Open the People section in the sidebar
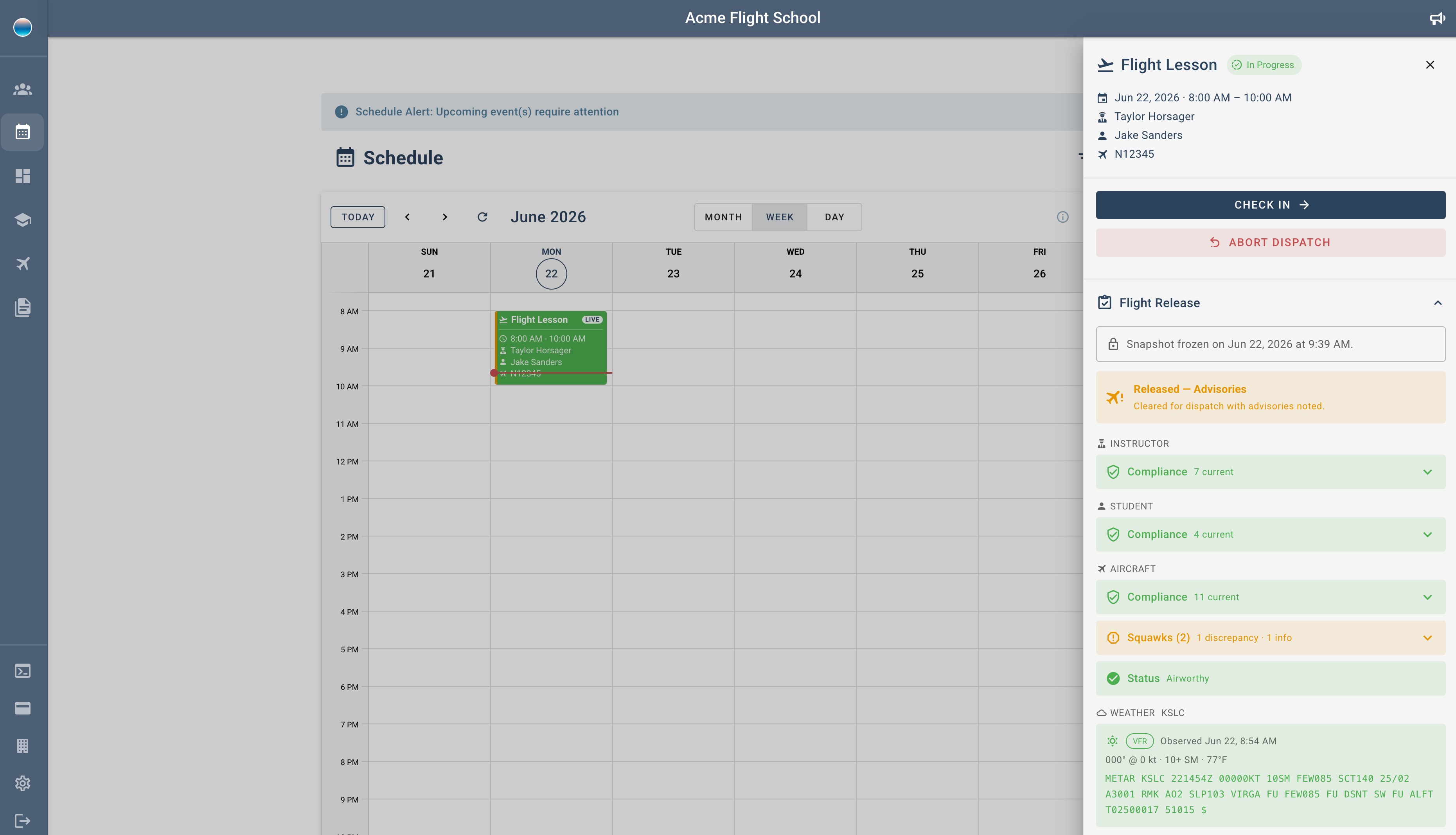This screenshot has height=835, width=1456. tap(22, 89)
